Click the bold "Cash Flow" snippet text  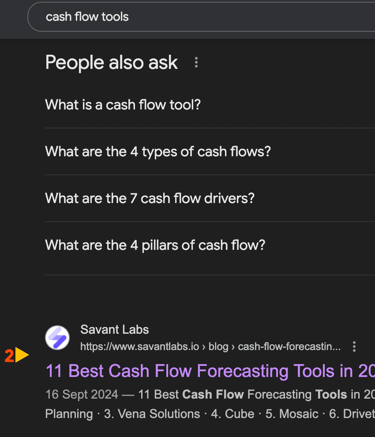click(213, 394)
